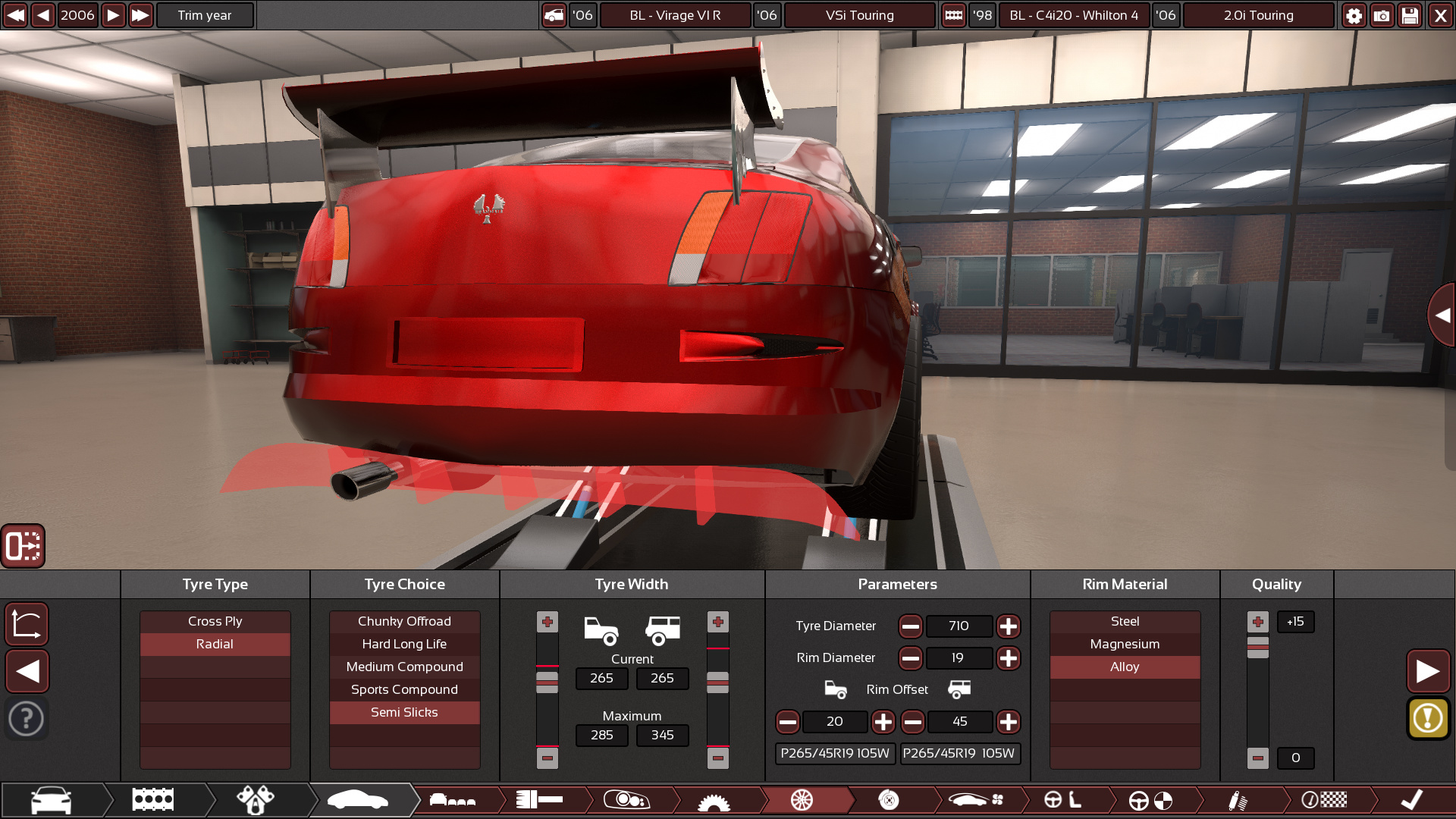The width and height of the screenshot is (1456, 819).
Task: Expand the right side collapse arrow
Action: pos(1442,315)
